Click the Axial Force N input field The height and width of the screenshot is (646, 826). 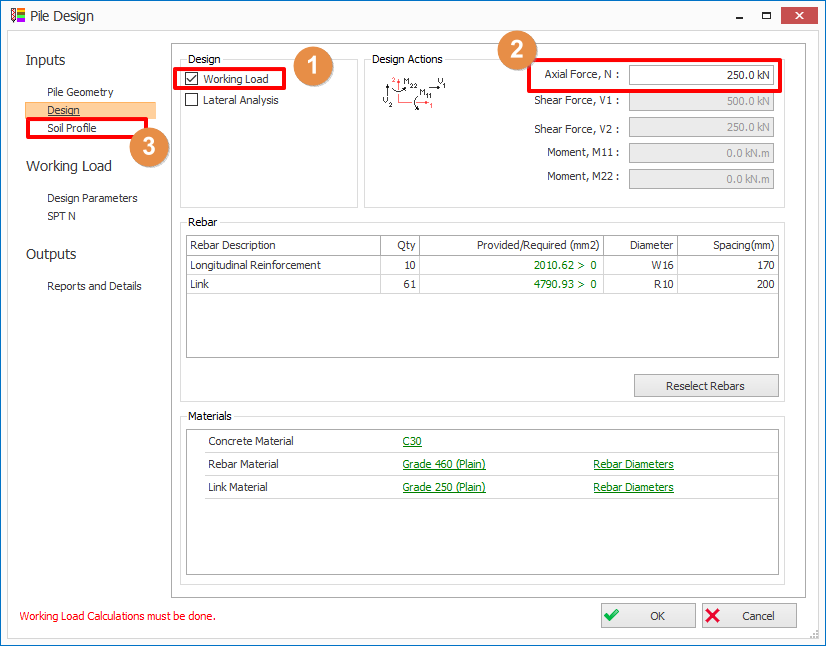tap(700, 75)
